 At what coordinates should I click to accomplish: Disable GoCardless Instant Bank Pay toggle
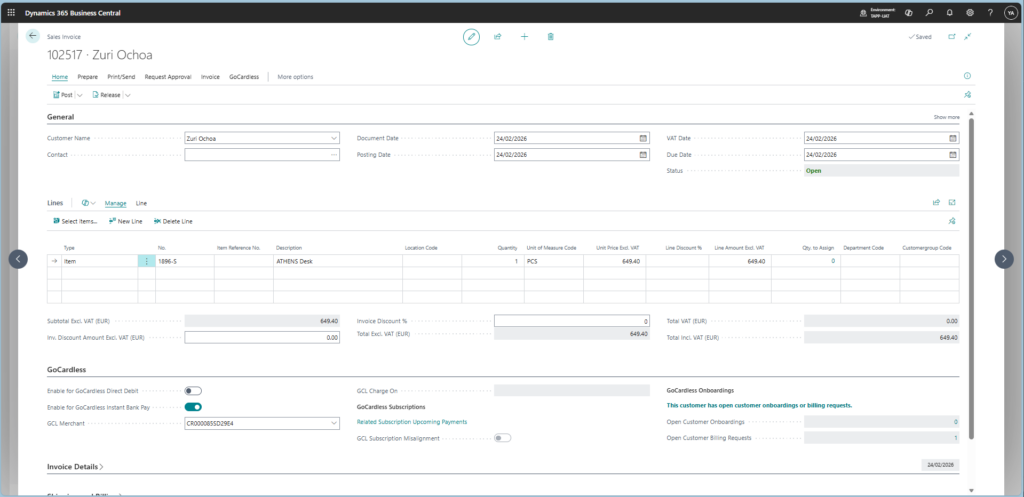pos(193,407)
